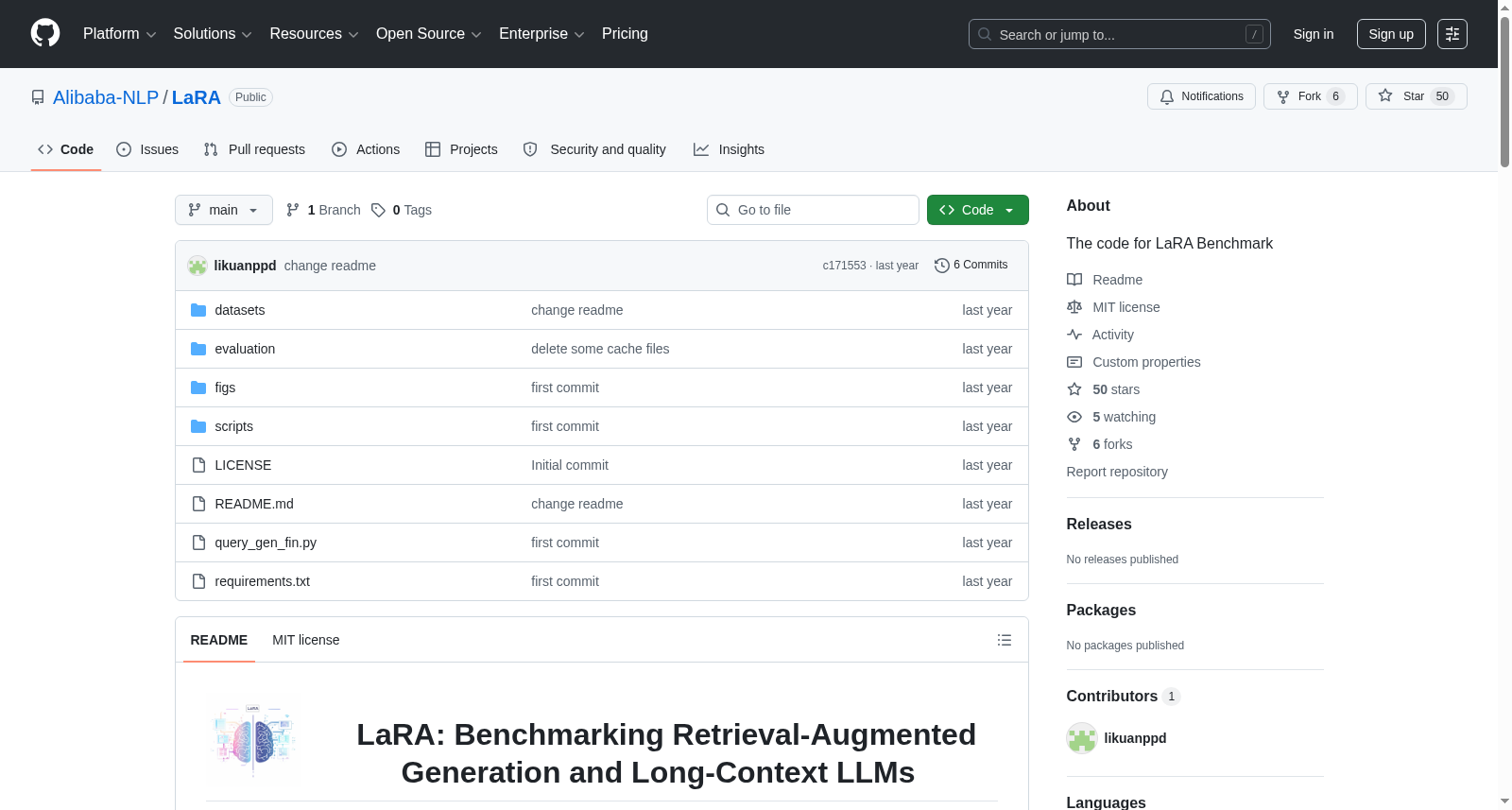1512x810 pixels.
Task: Fork the LaRA repository
Action: click(x=1310, y=96)
